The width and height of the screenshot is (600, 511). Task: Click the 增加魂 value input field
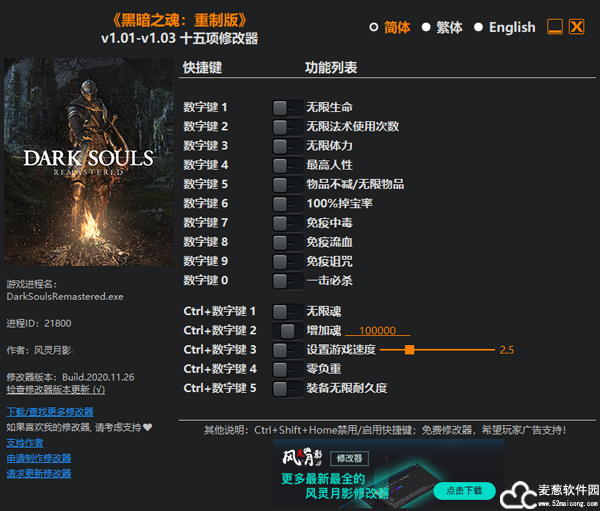[378, 331]
